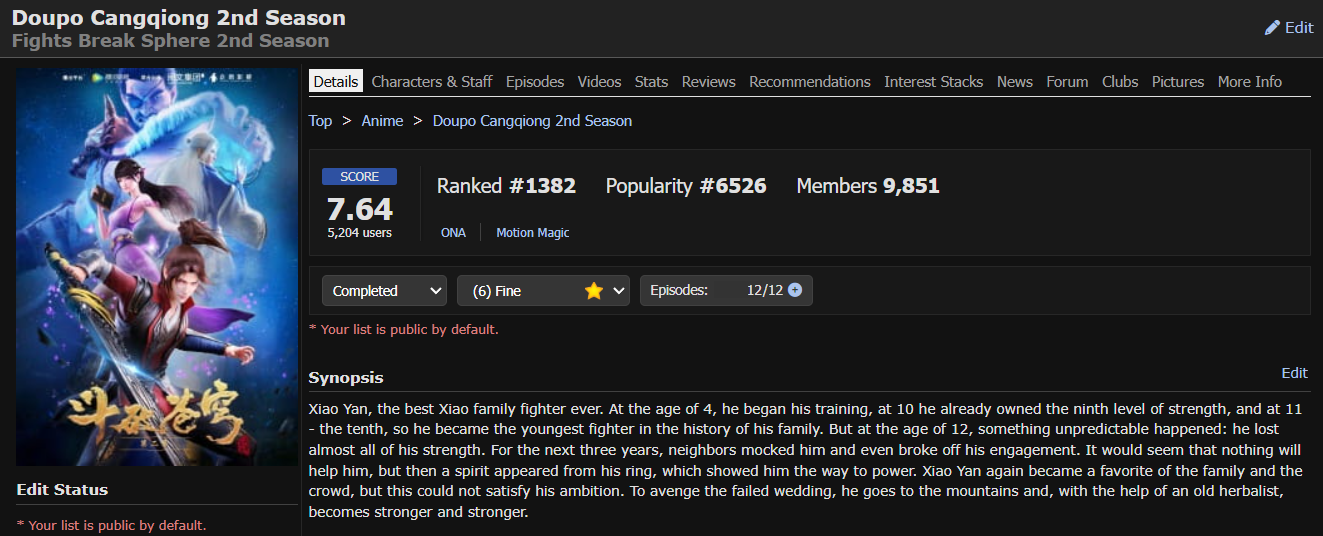Click the anime poster image

[157, 267]
